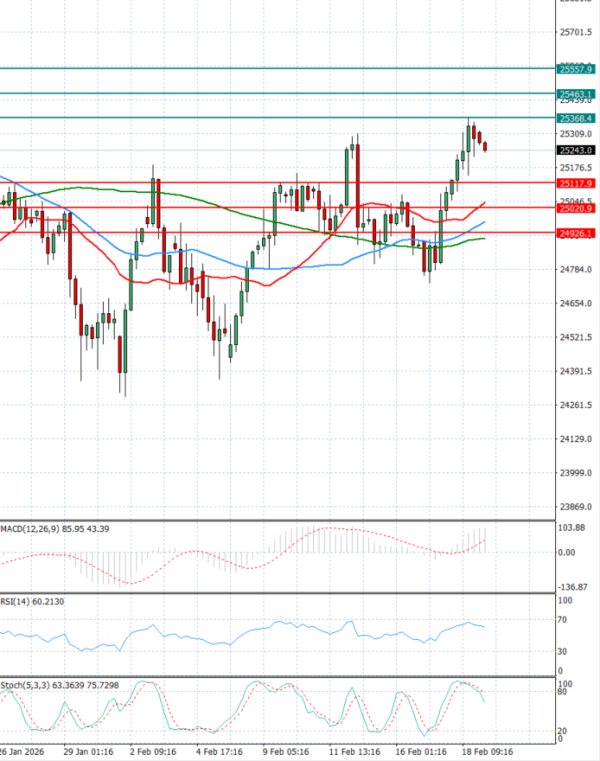This screenshot has height=761, width=600.
Task: Click the 18 Feb 09:16 time marker
Action: coord(488,752)
